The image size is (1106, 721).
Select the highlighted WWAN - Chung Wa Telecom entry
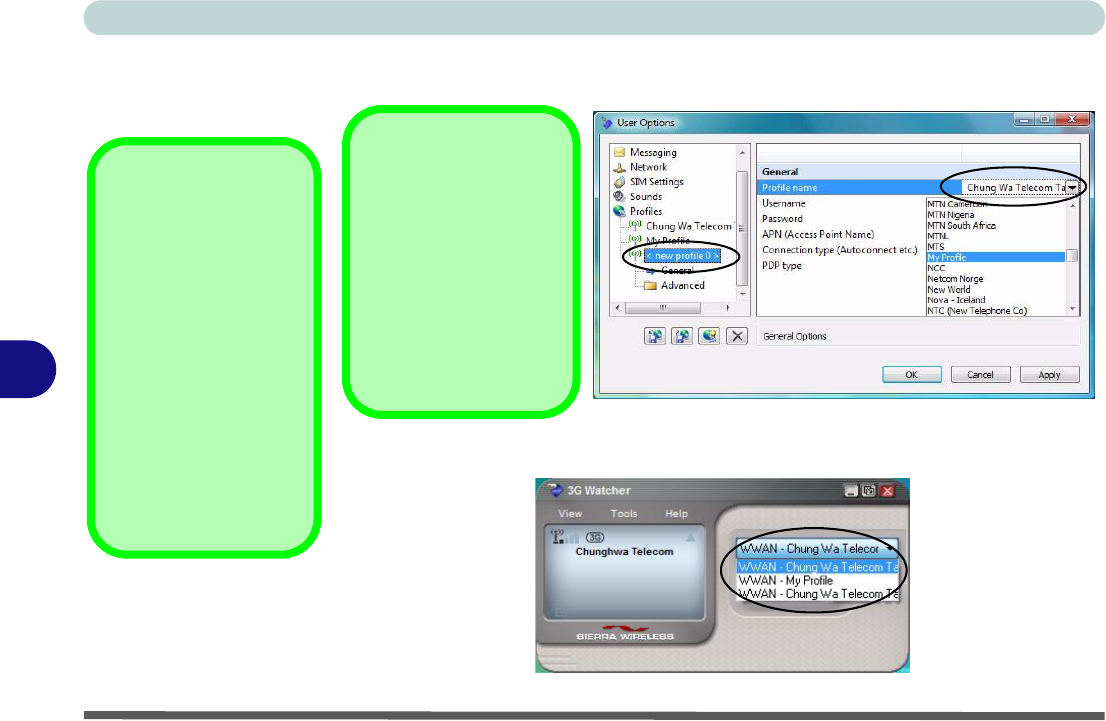click(818, 567)
